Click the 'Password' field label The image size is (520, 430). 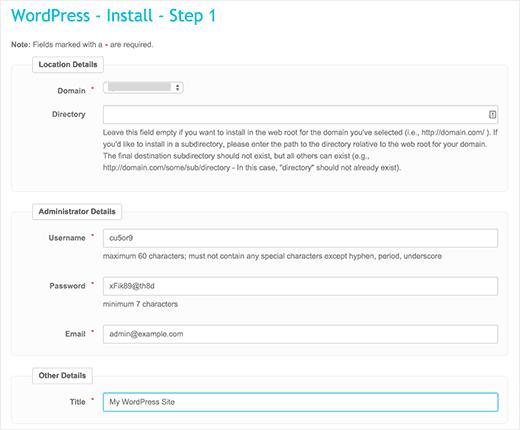67,286
